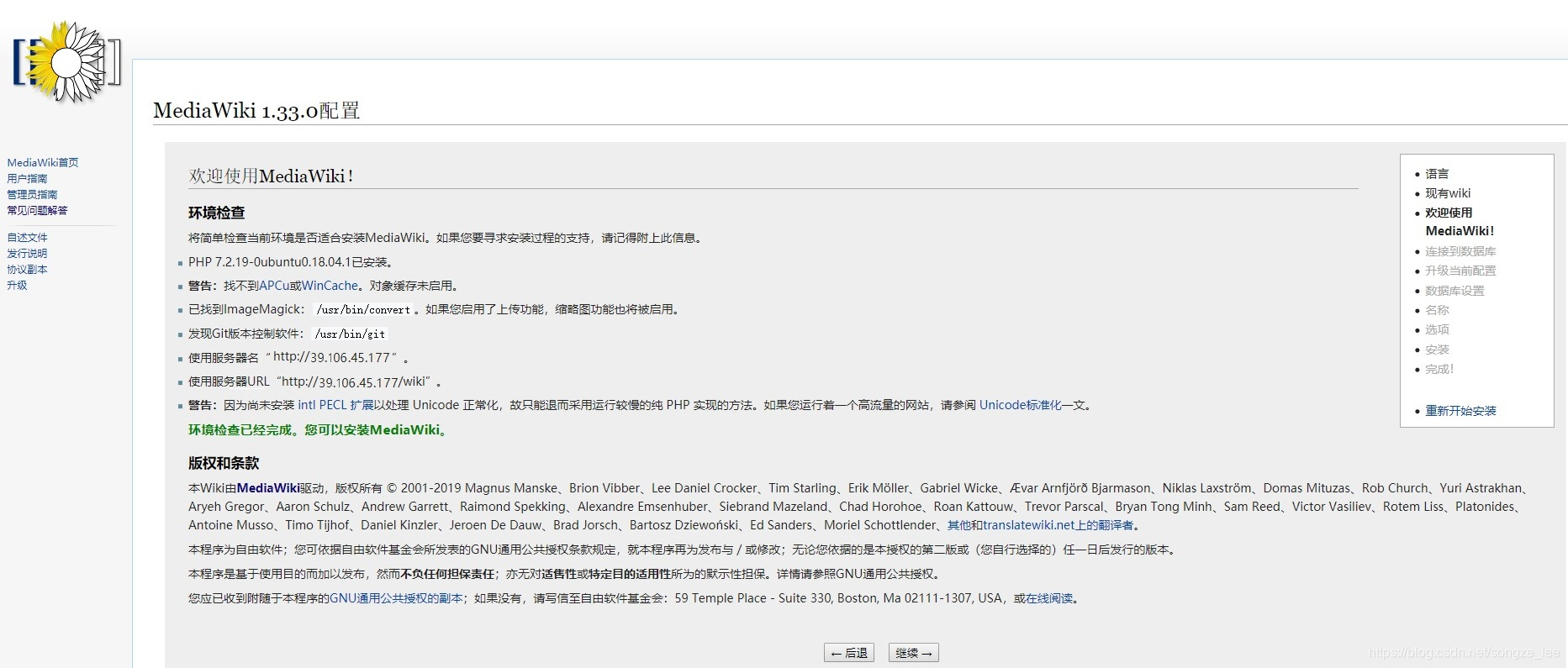Open translatewiki.net上的翻译者 link
The height and width of the screenshot is (668, 1568).
click(1058, 525)
